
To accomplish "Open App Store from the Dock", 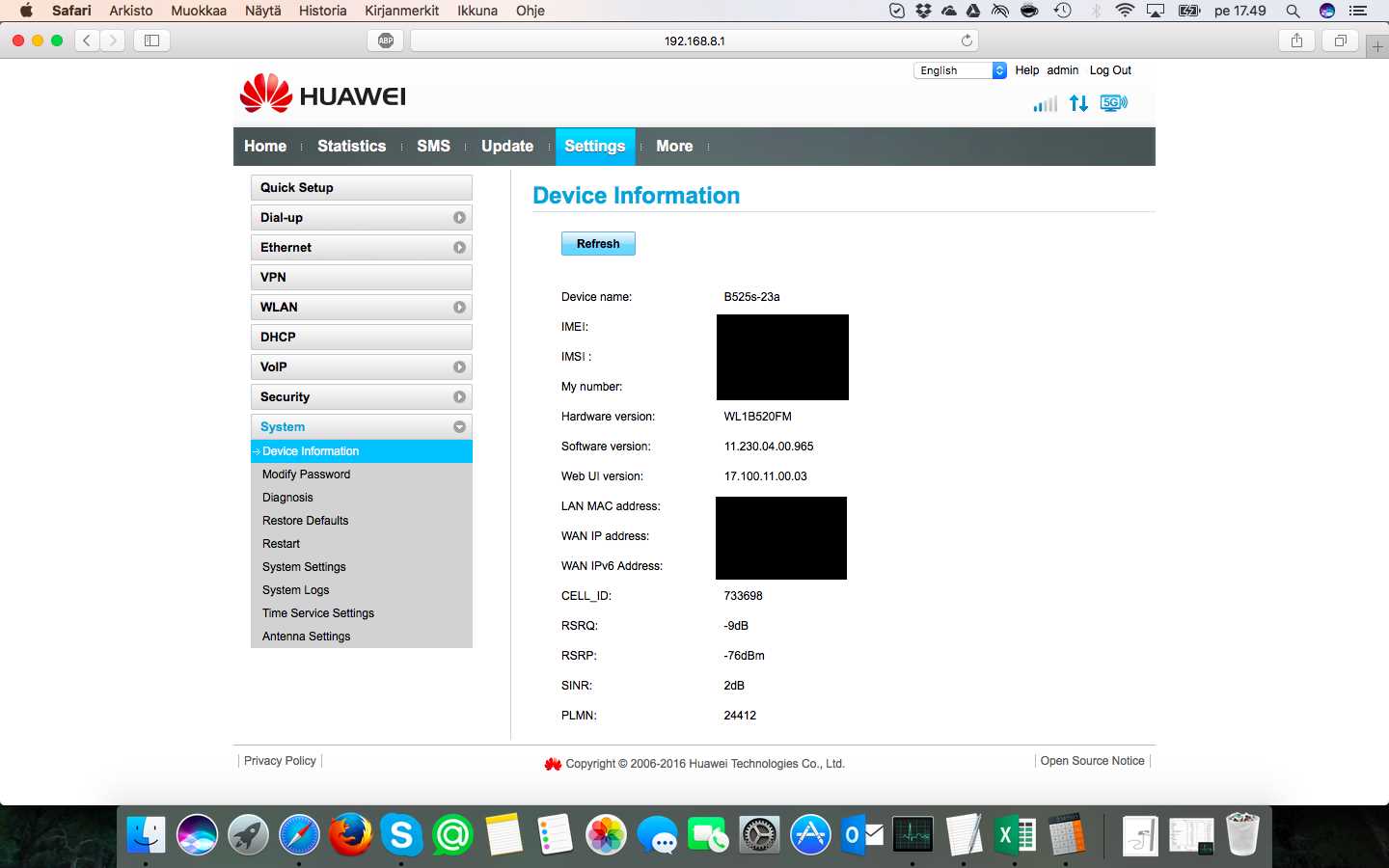I will pyautogui.click(x=810, y=834).
